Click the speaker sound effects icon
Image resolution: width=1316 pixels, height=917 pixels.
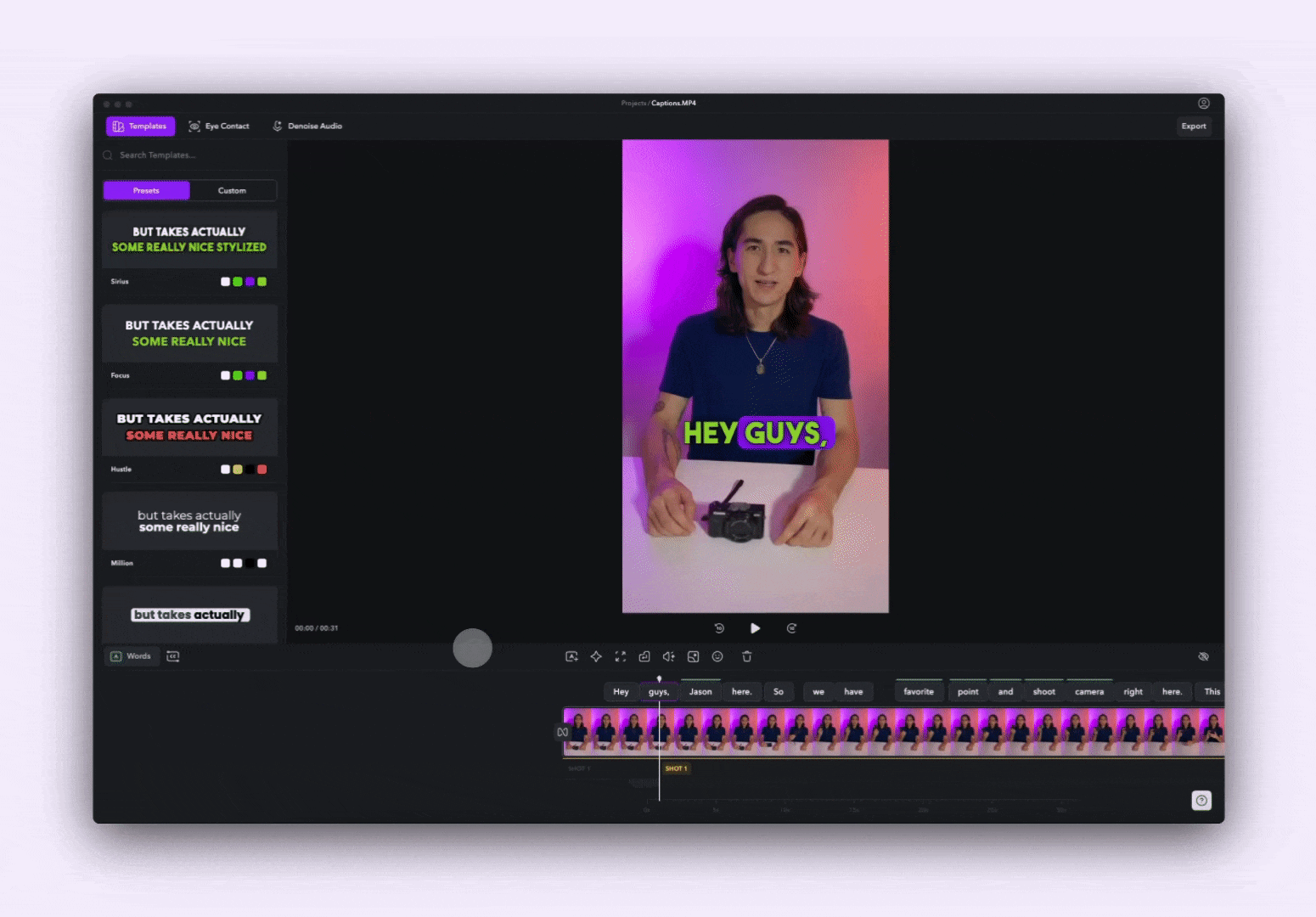(x=669, y=656)
